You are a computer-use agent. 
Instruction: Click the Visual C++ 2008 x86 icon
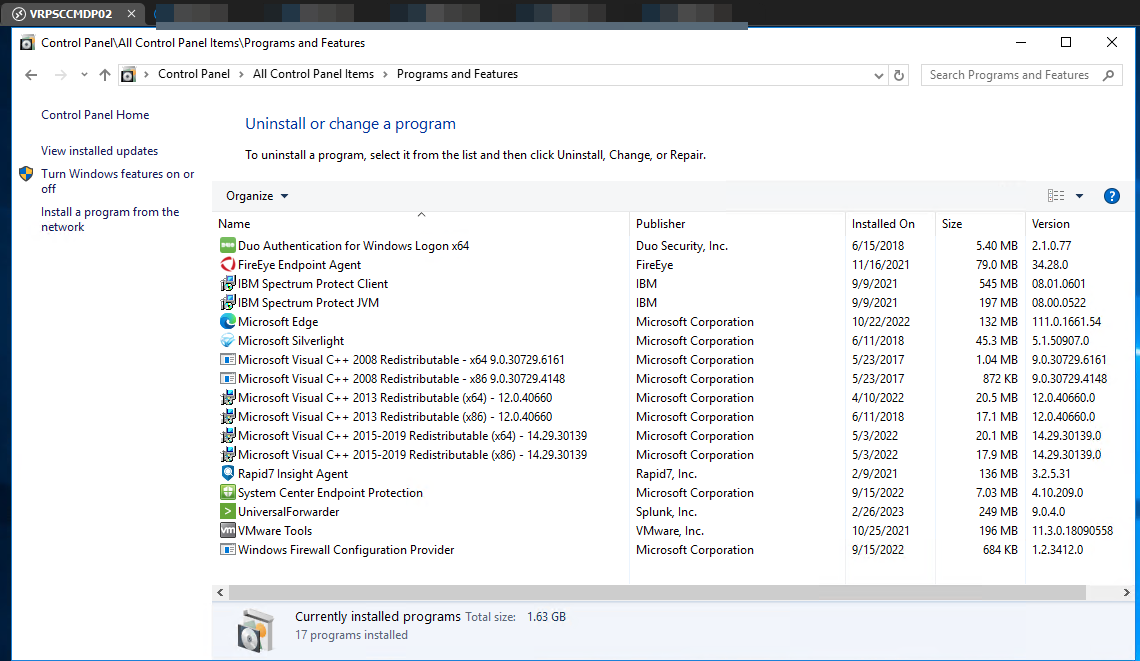tap(228, 378)
